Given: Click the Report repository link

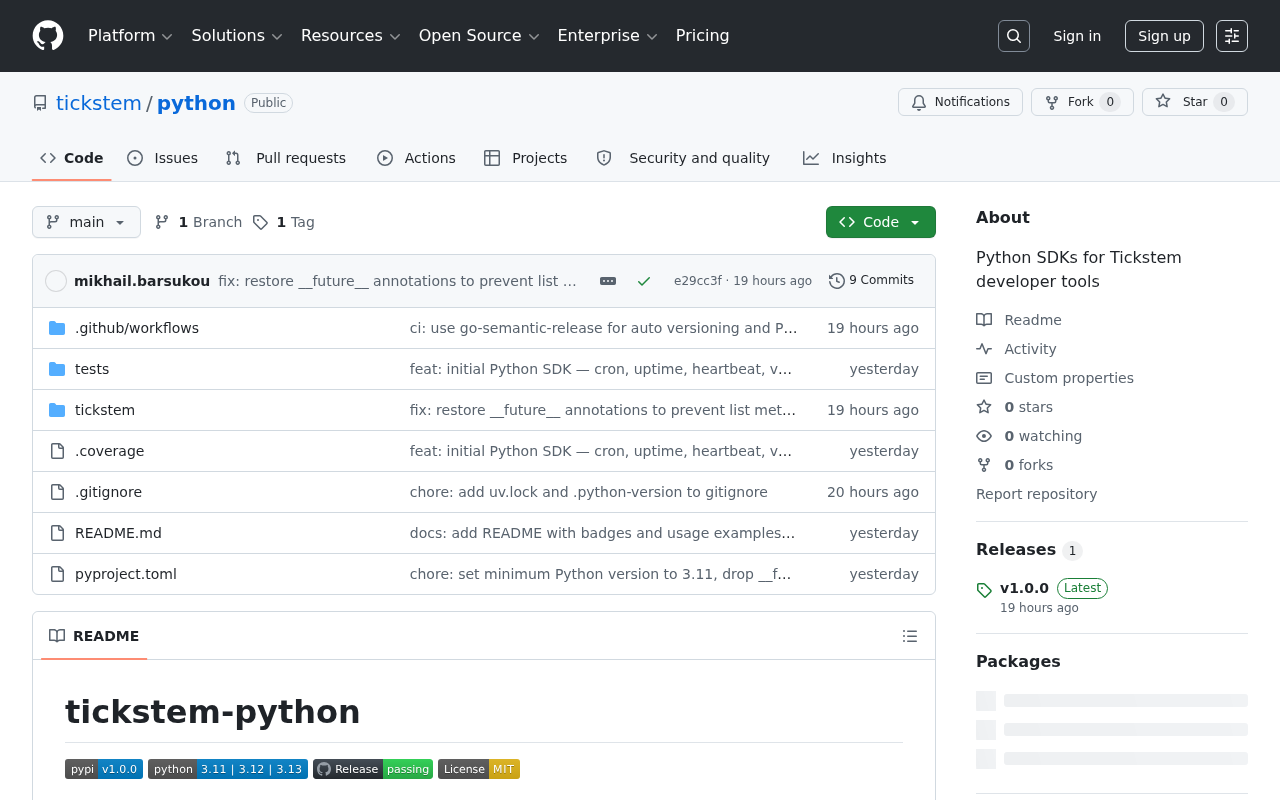Looking at the screenshot, I should click(1036, 494).
